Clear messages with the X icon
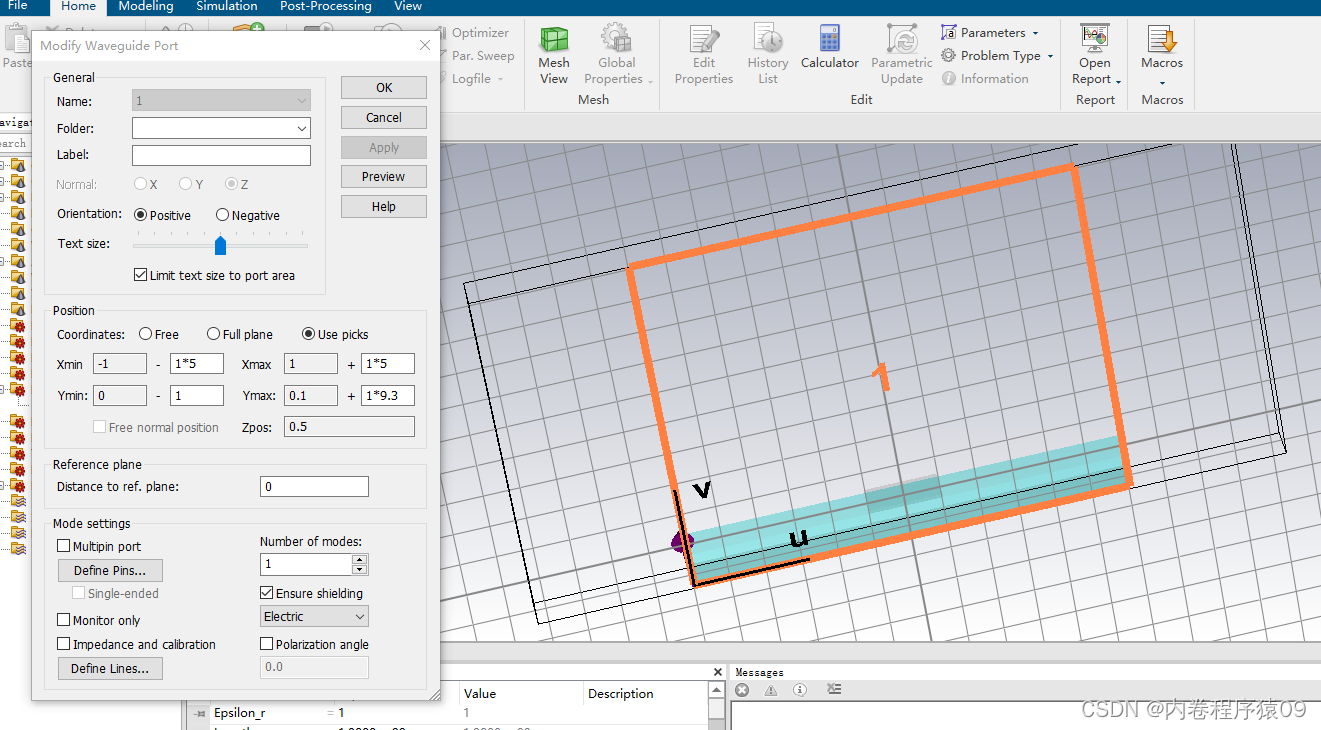This screenshot has width=1321, height=730. [742, 690]
